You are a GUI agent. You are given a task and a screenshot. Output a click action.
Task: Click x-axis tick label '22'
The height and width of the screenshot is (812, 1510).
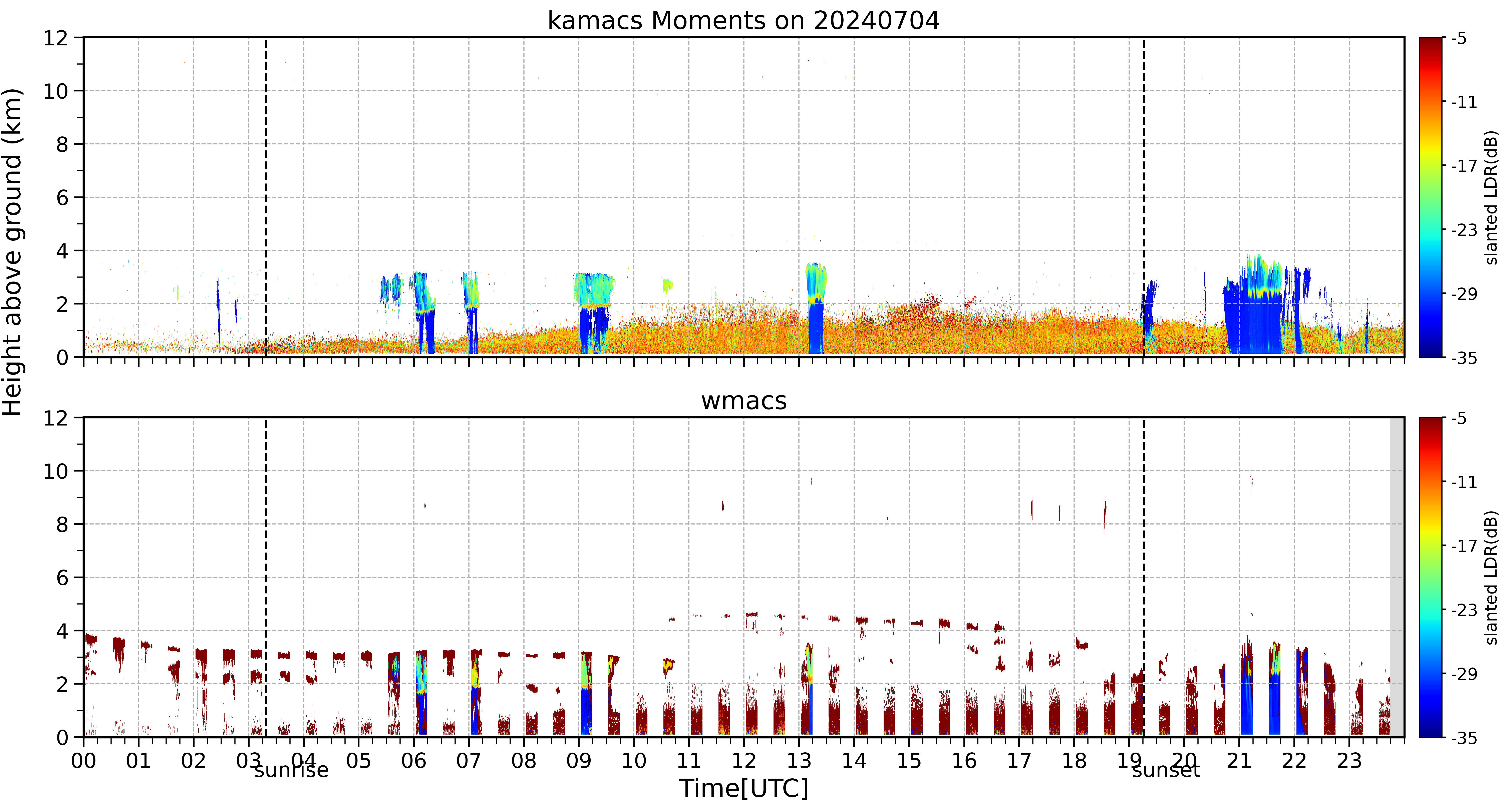click(x=1294, y=761)
